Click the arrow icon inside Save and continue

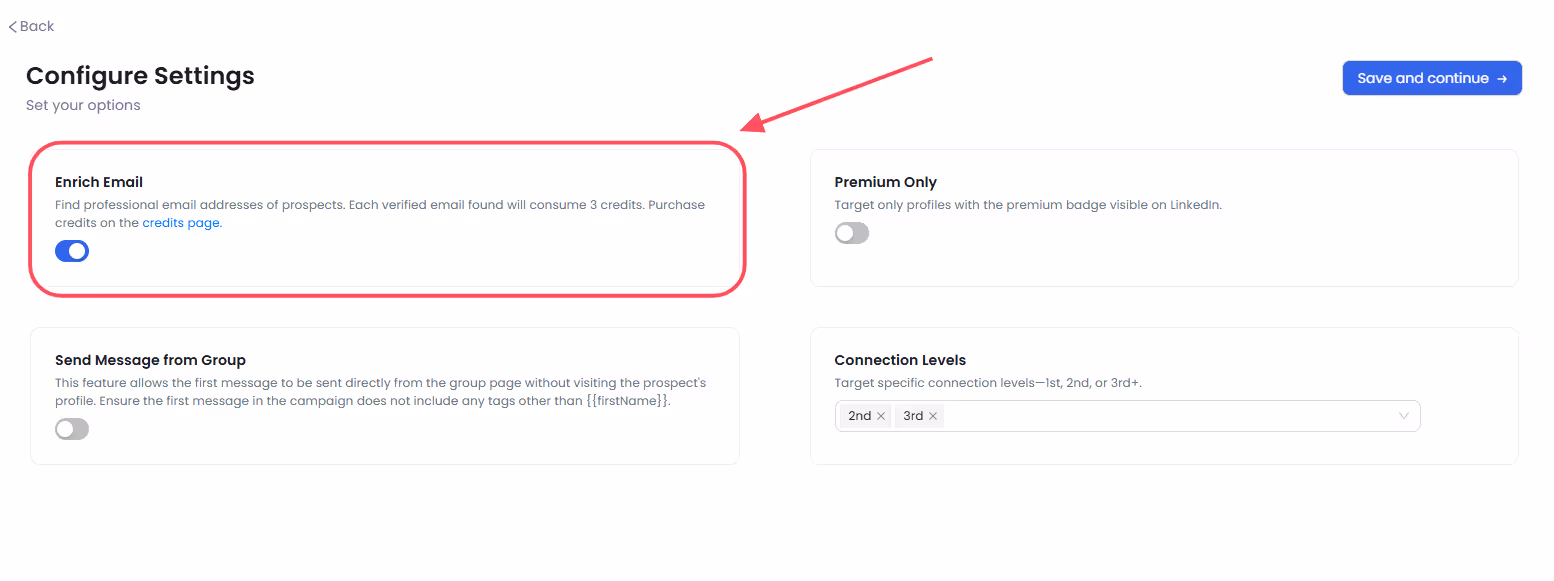point(1501,77)
